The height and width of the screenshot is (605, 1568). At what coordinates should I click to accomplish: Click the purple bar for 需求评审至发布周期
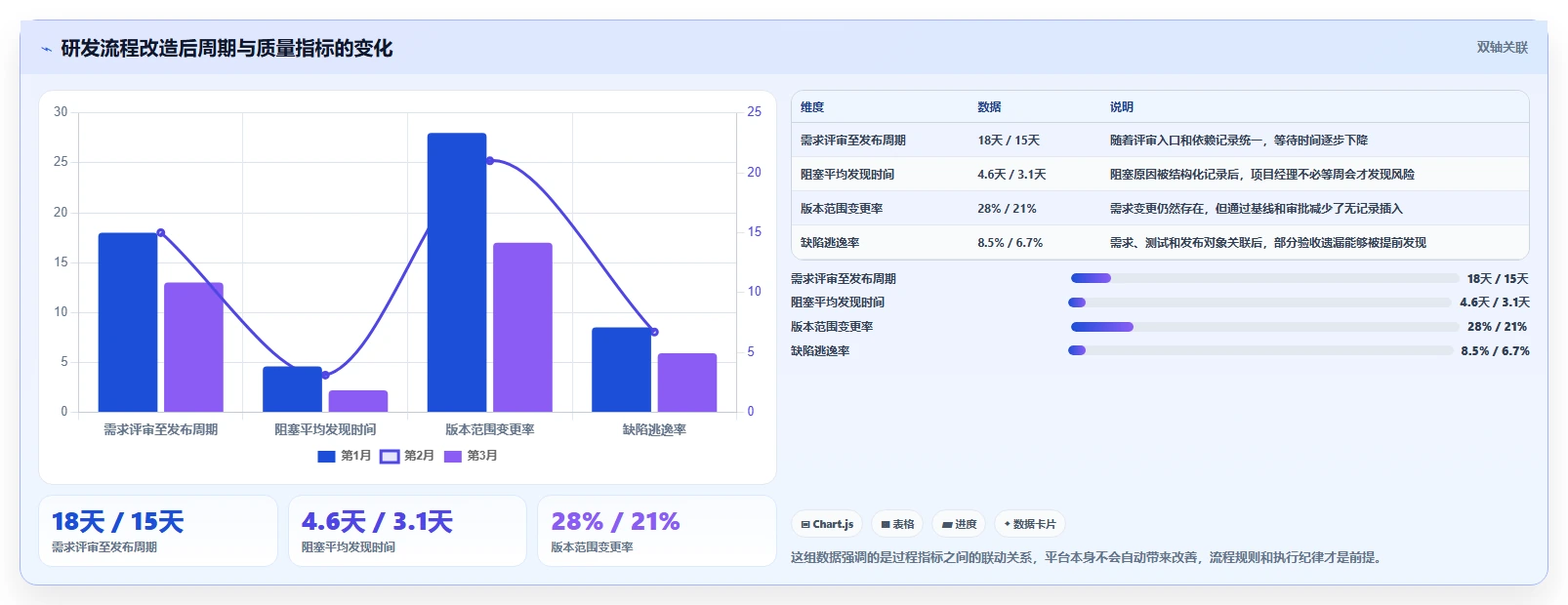193,347
